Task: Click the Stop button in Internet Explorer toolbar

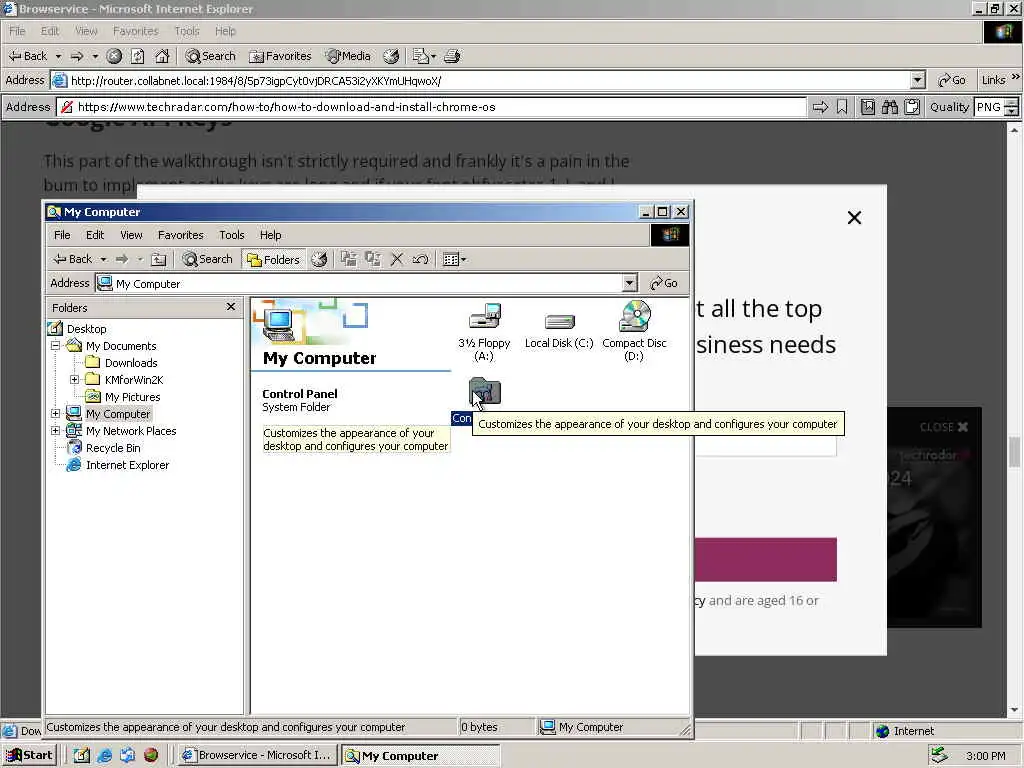Action: click(x=114, y=56)
